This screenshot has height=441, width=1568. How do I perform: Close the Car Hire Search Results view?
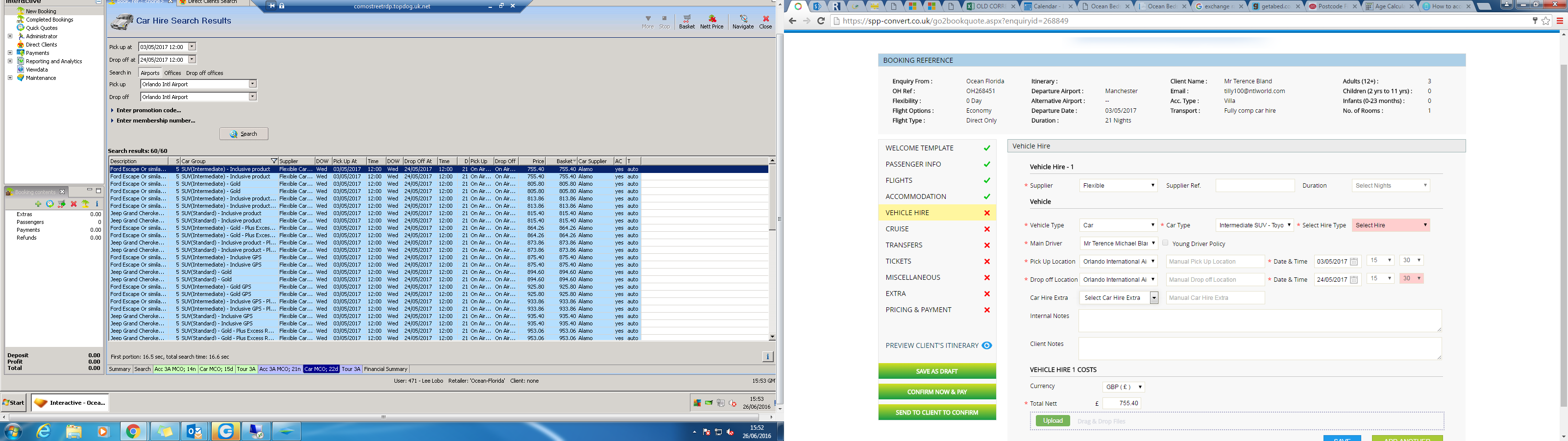765,22
